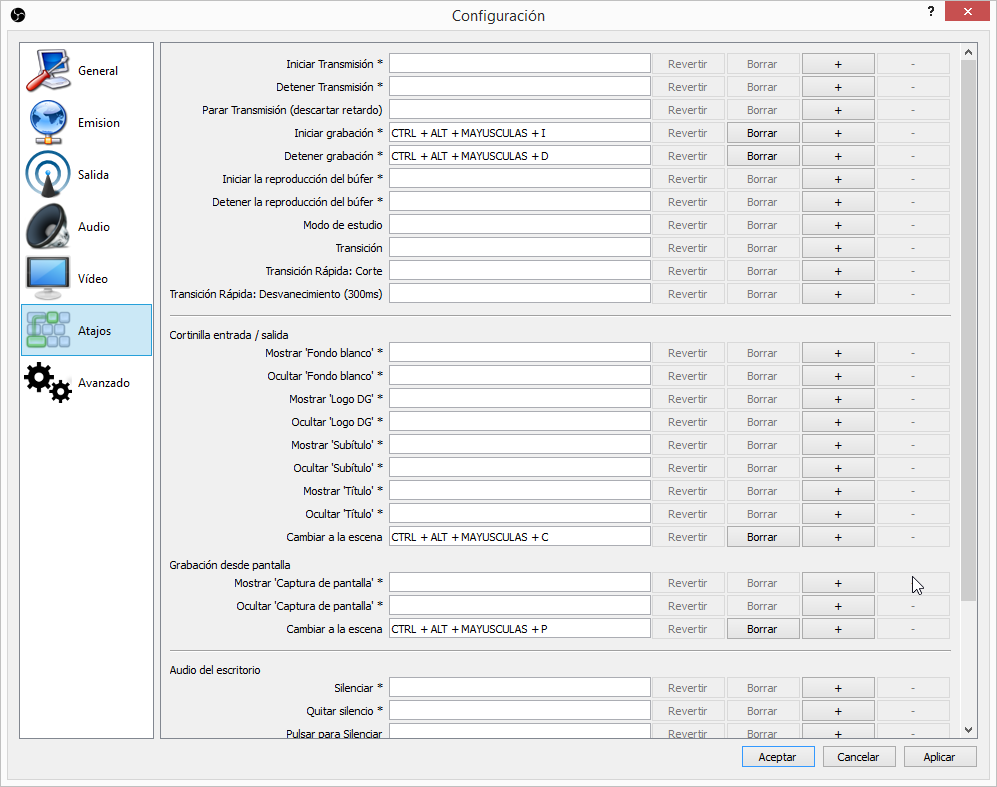The width and height of the screenshot is (997, 787).
Task: Select the Atajos keyboard icon
Action: click(x=48, y=330)
